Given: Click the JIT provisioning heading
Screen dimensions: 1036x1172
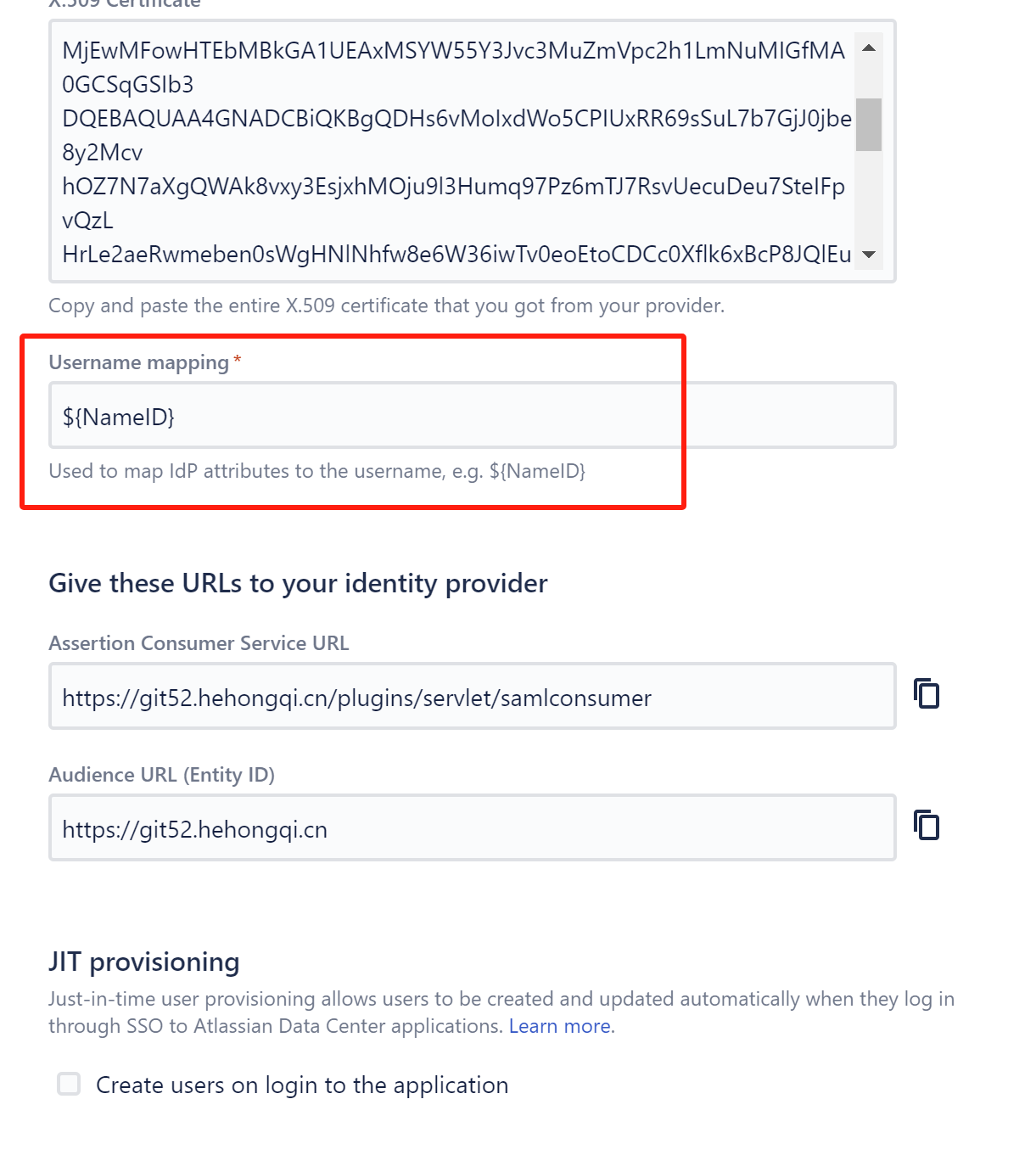Looking at the screenshot, I should pyautogui.click(x=144, y=962).
